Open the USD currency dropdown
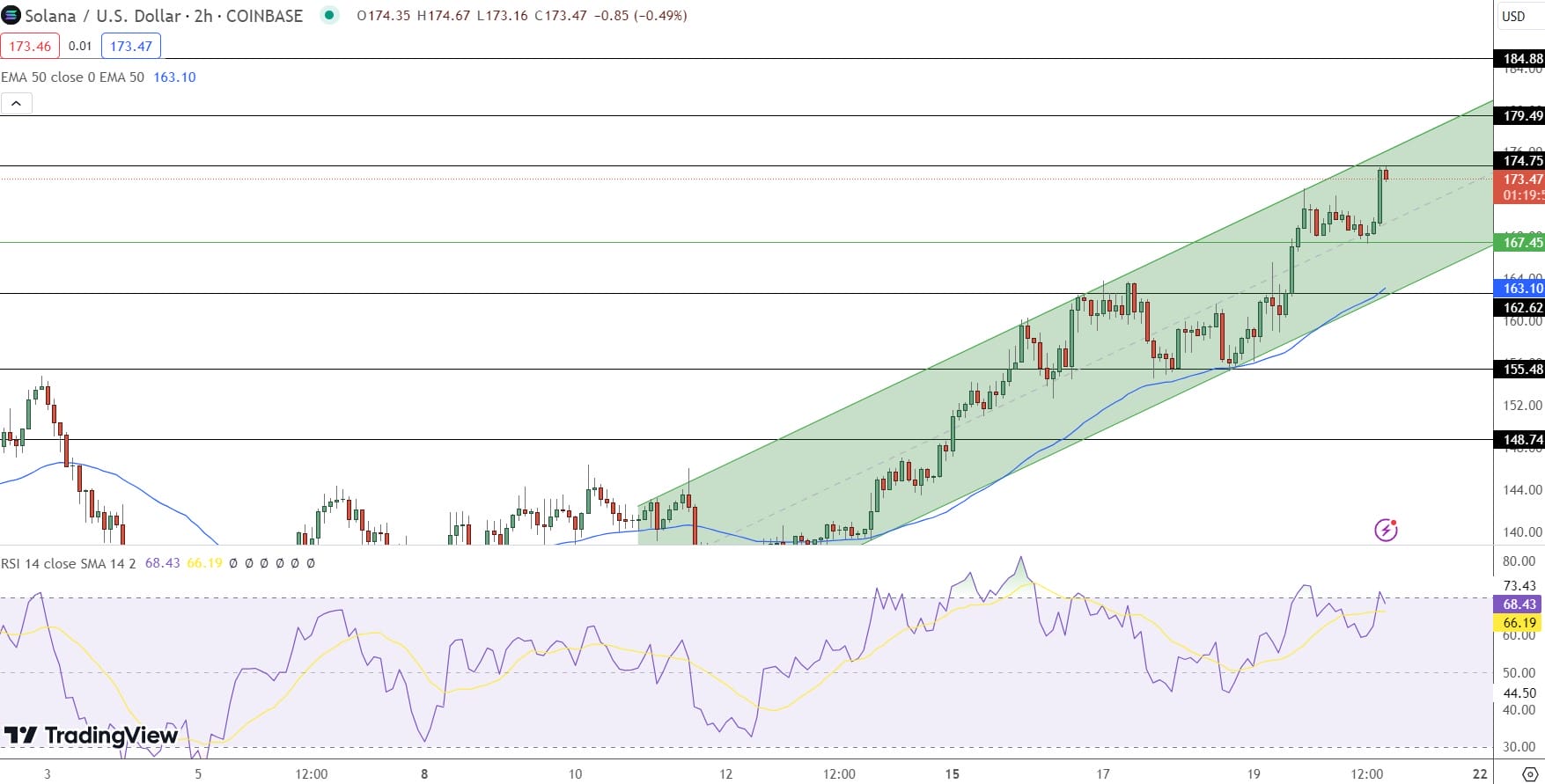This screenshot has width=1545, height=784. tap(1513, 16)
